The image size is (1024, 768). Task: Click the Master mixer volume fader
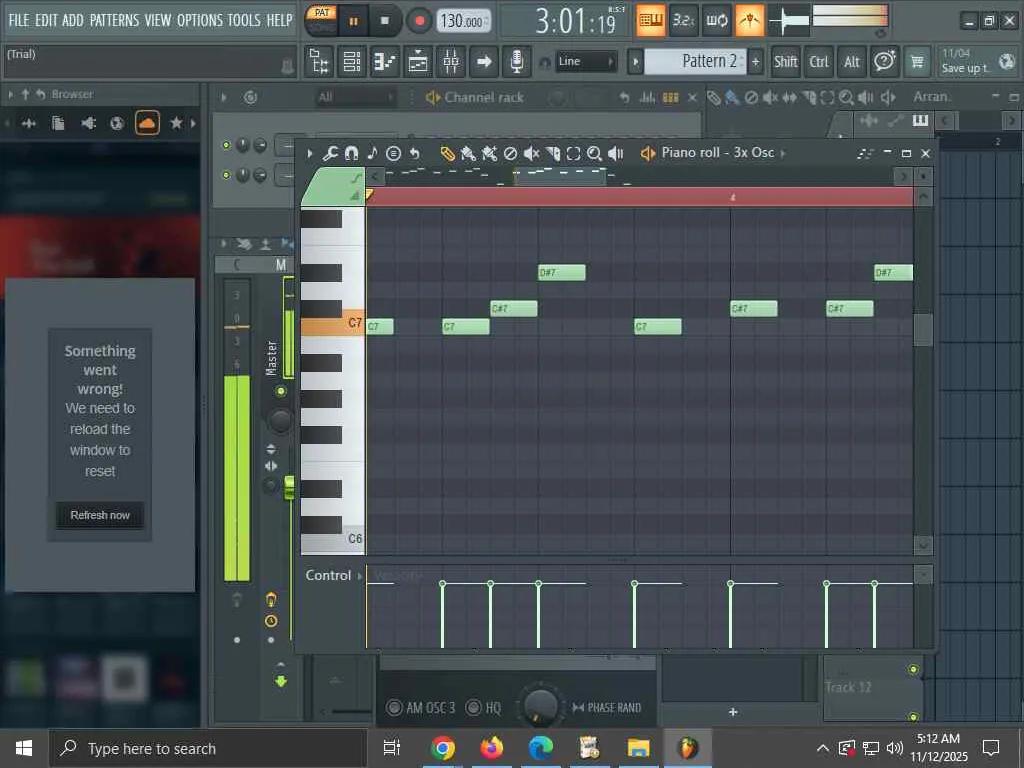pyautogui.click(x=289, y=488)
